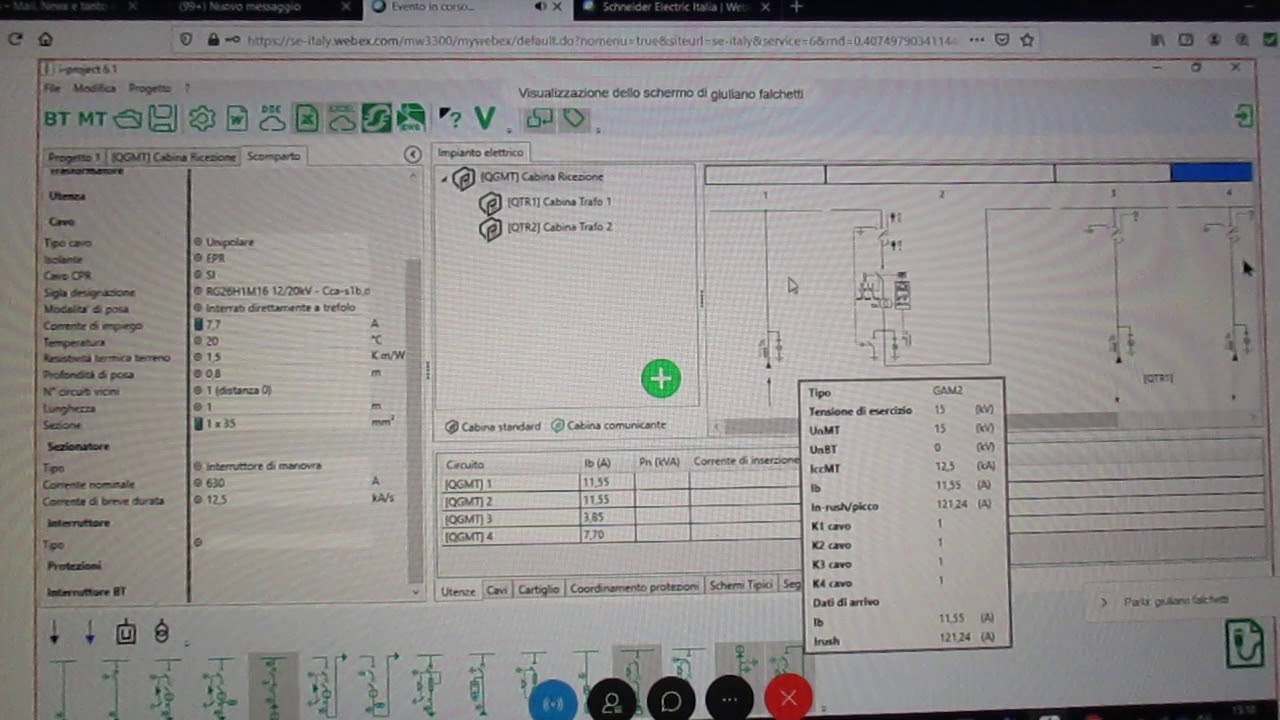Click the DOC cloud toolbar icon

point(272,119)
